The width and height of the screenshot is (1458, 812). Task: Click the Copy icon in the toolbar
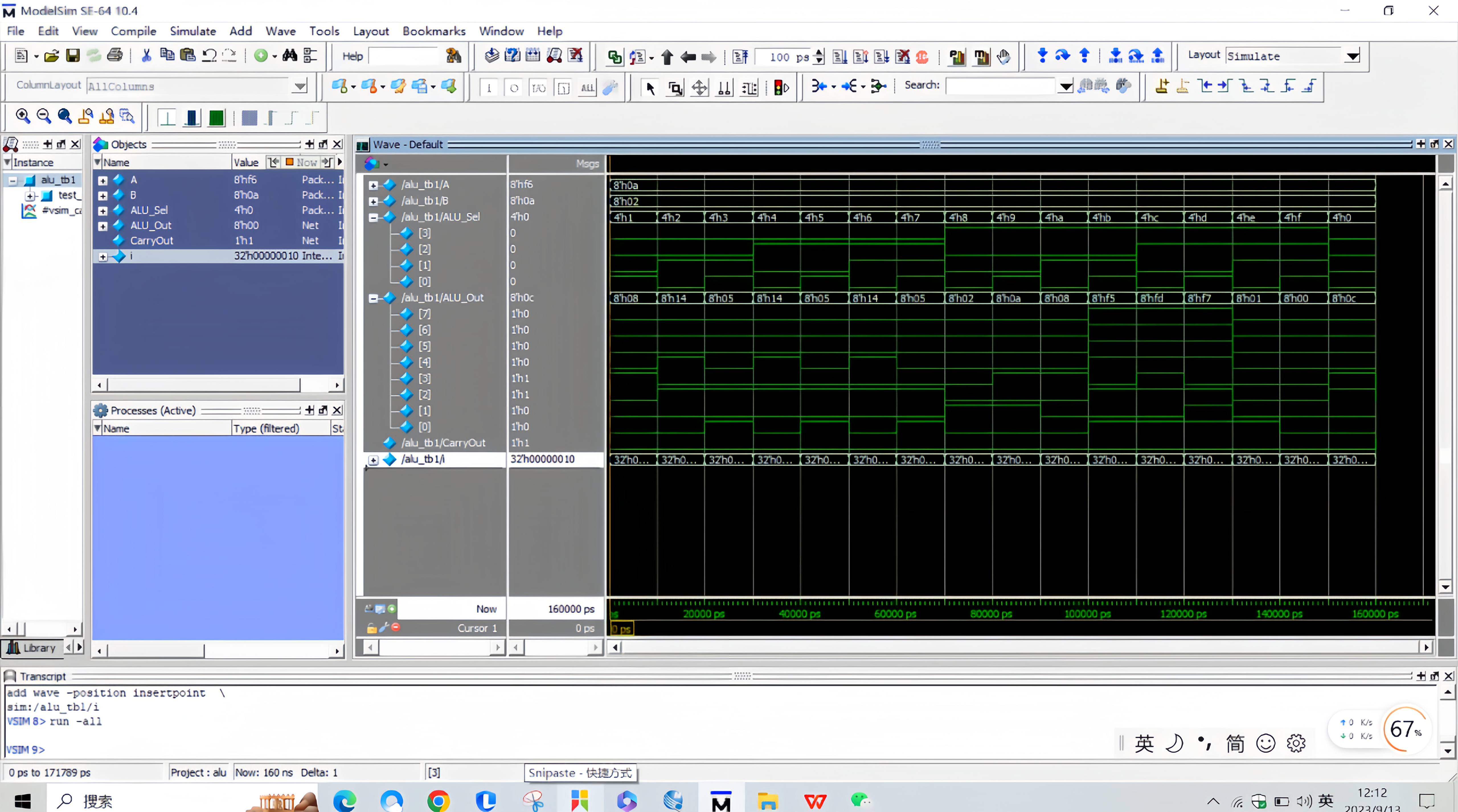(x=167, y=56)
